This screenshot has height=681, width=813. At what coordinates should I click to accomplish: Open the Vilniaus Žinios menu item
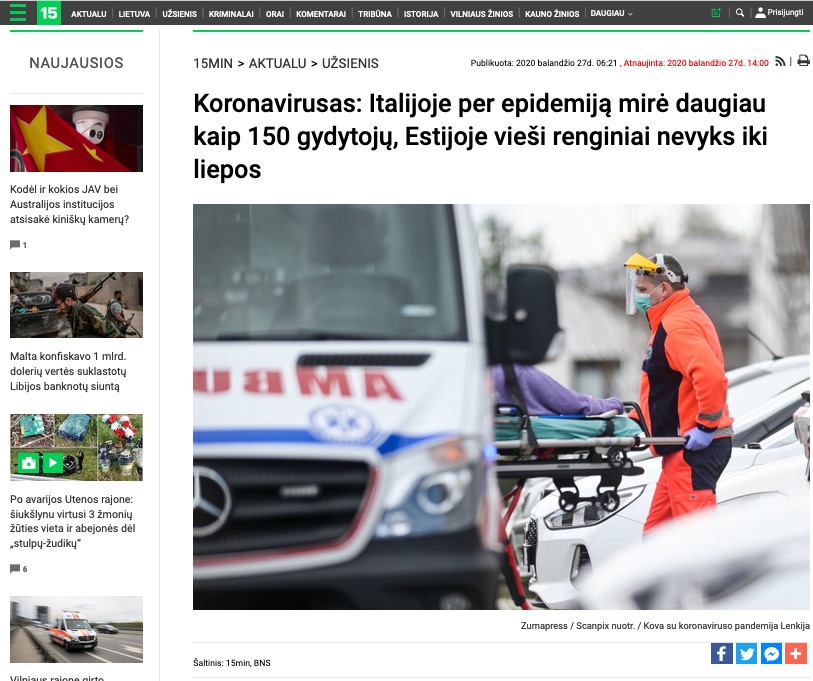[481, 14]
